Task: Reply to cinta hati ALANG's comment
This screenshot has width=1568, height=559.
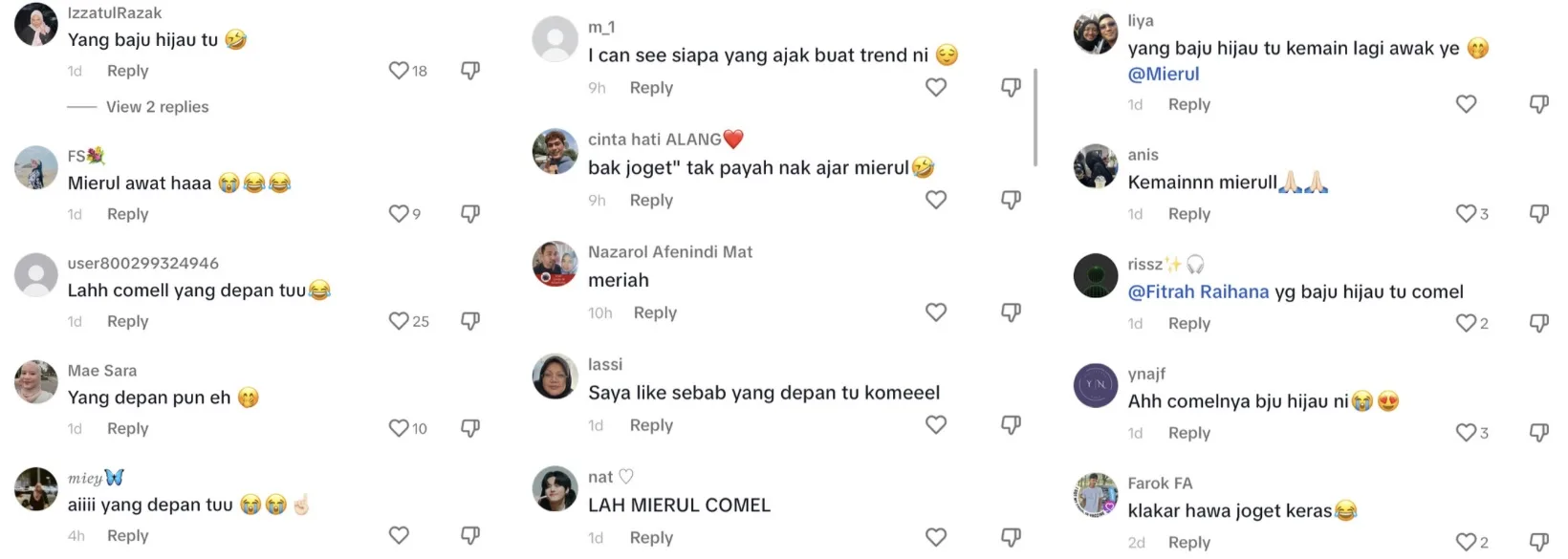Action: (651, 201)
